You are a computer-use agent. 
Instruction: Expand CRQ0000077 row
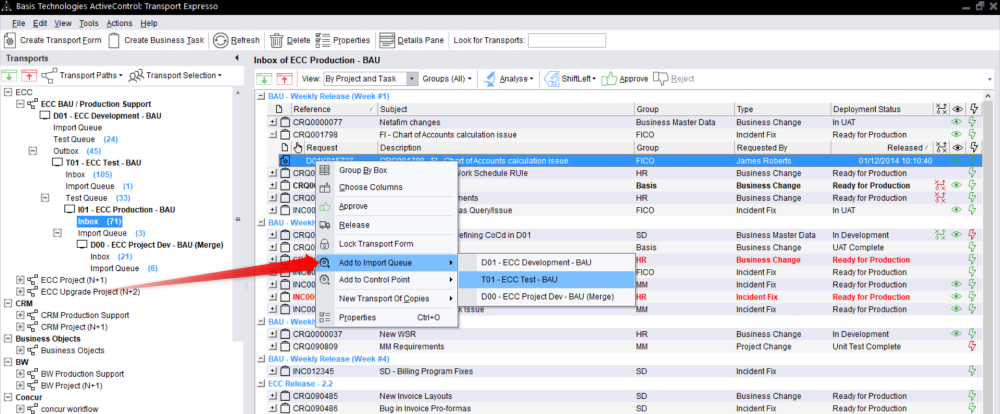(x=274, y=122)
